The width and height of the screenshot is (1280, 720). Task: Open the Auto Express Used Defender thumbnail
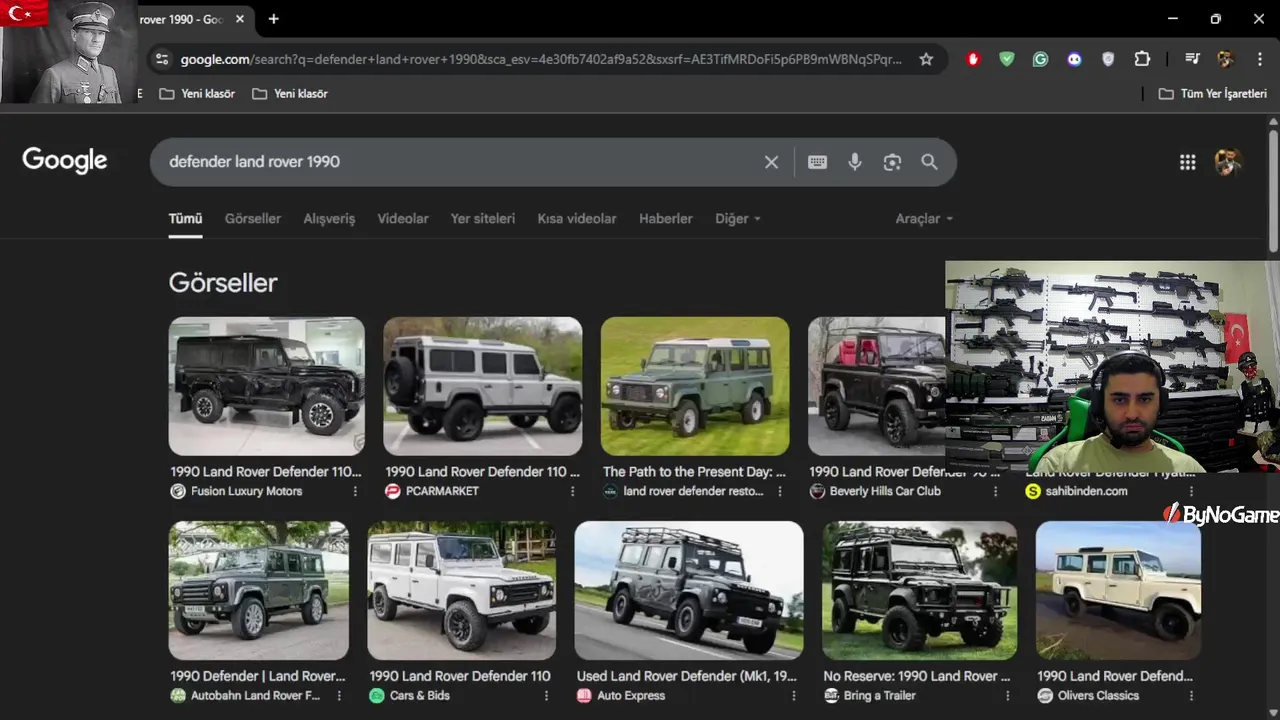pos(688,590)
